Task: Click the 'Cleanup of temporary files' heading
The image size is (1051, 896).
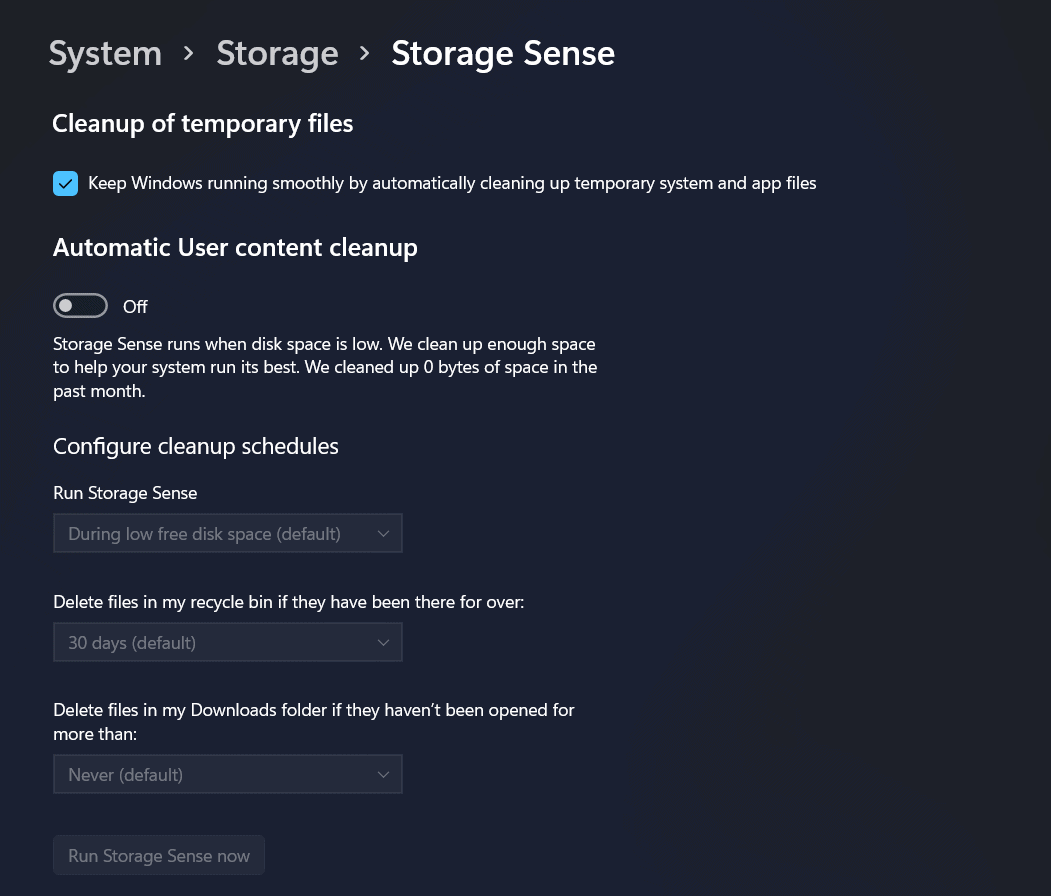Action: 203,124
